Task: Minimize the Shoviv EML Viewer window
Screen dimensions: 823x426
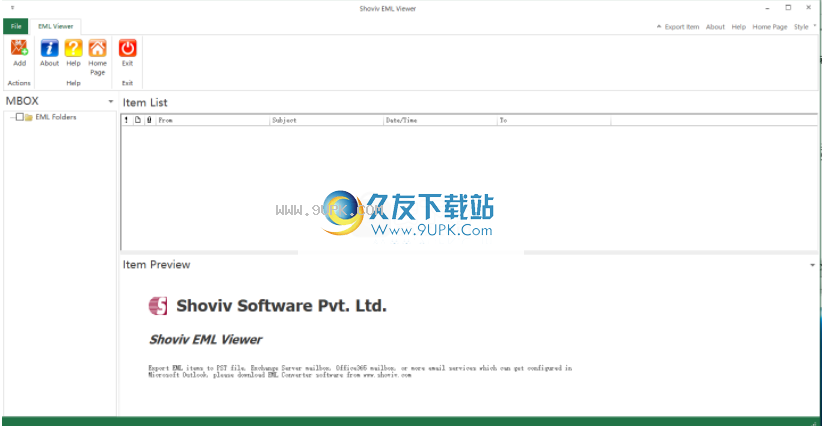Action: (768, 8)
